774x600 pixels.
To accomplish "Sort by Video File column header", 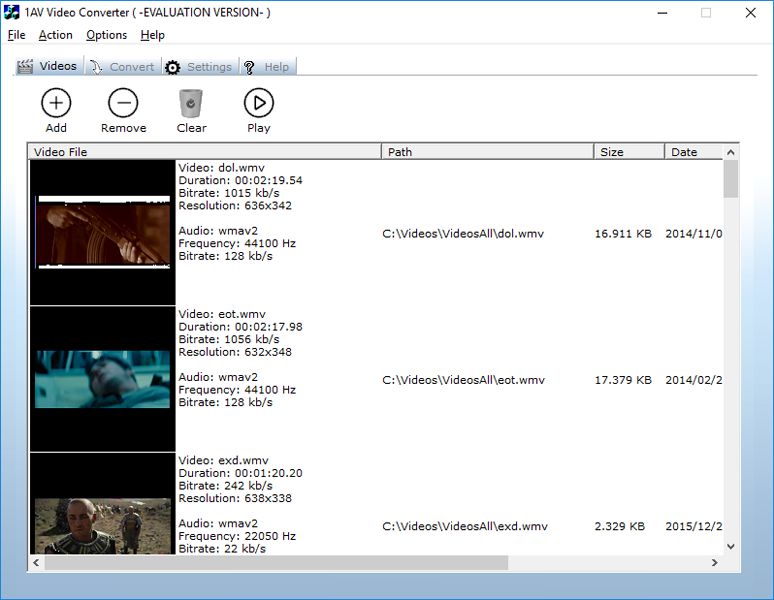I will [x=205, y=151].
